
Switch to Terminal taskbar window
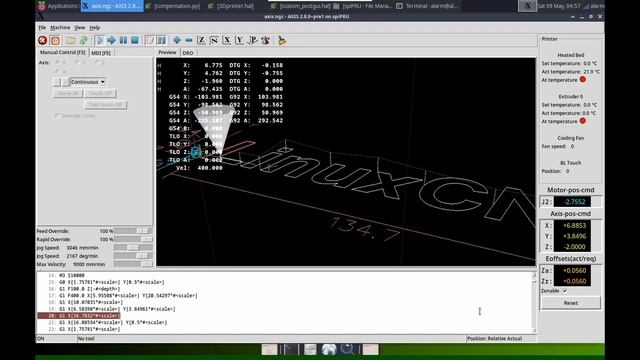tap(427, 6)
